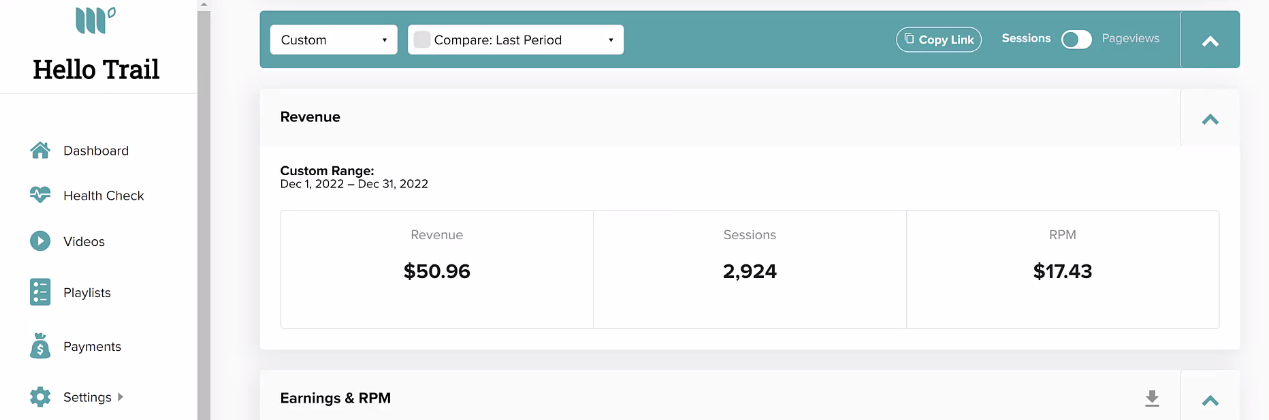This screenshot has width=1269, height=420.
Task: Click the Pageviews toggle label
Action: 1130,38
